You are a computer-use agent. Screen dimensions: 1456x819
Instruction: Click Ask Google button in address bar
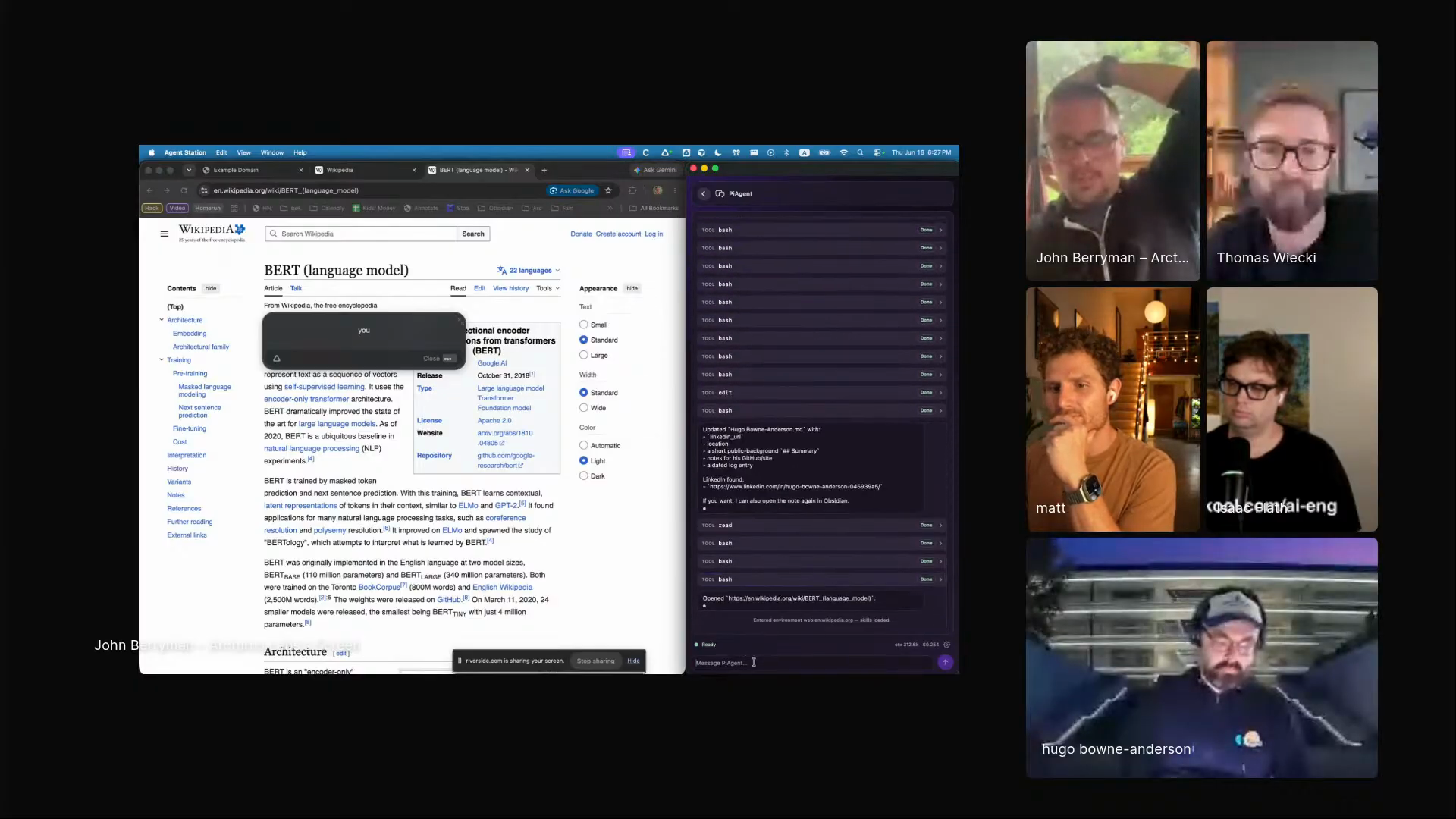pos(572,190)
